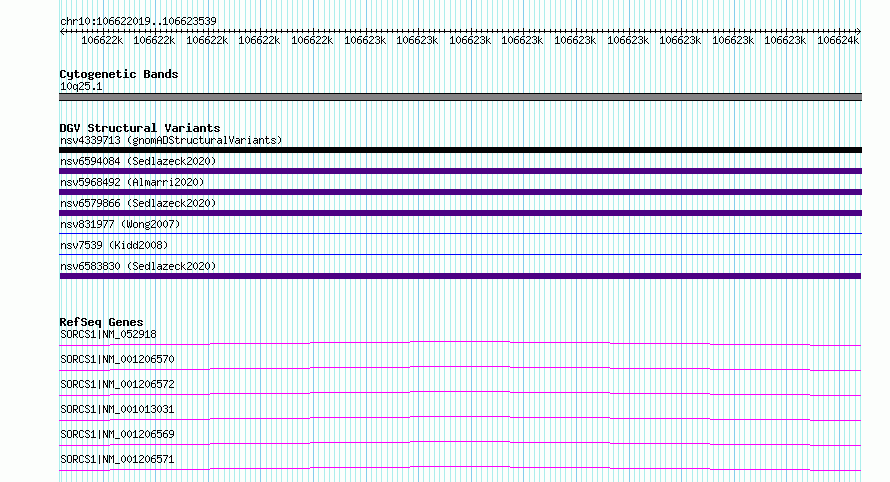Select the RefSeq Genes track title

(101, 322)
